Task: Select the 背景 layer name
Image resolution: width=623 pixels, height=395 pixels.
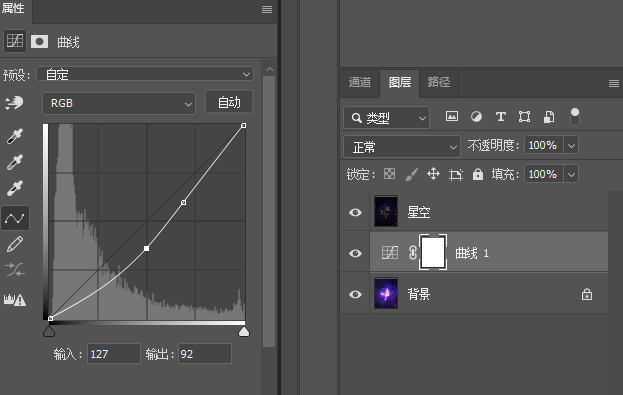Action: click(419, 294)
